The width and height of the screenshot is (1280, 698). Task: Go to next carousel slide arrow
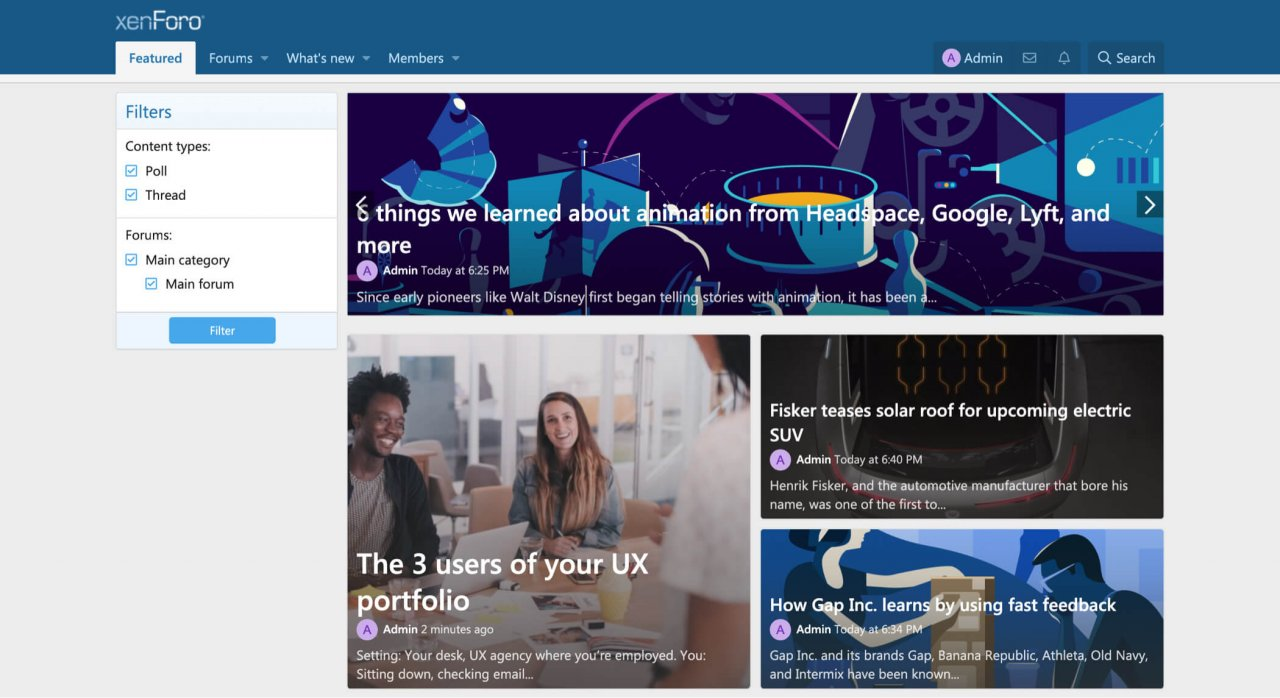(1149, 205)
